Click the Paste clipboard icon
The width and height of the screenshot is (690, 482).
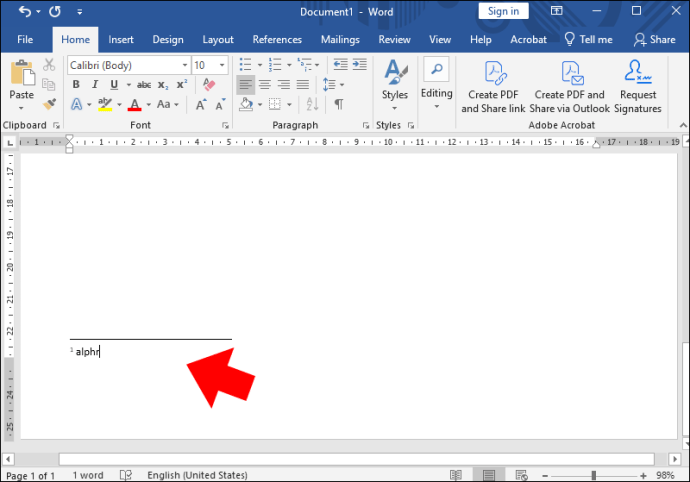22,73
